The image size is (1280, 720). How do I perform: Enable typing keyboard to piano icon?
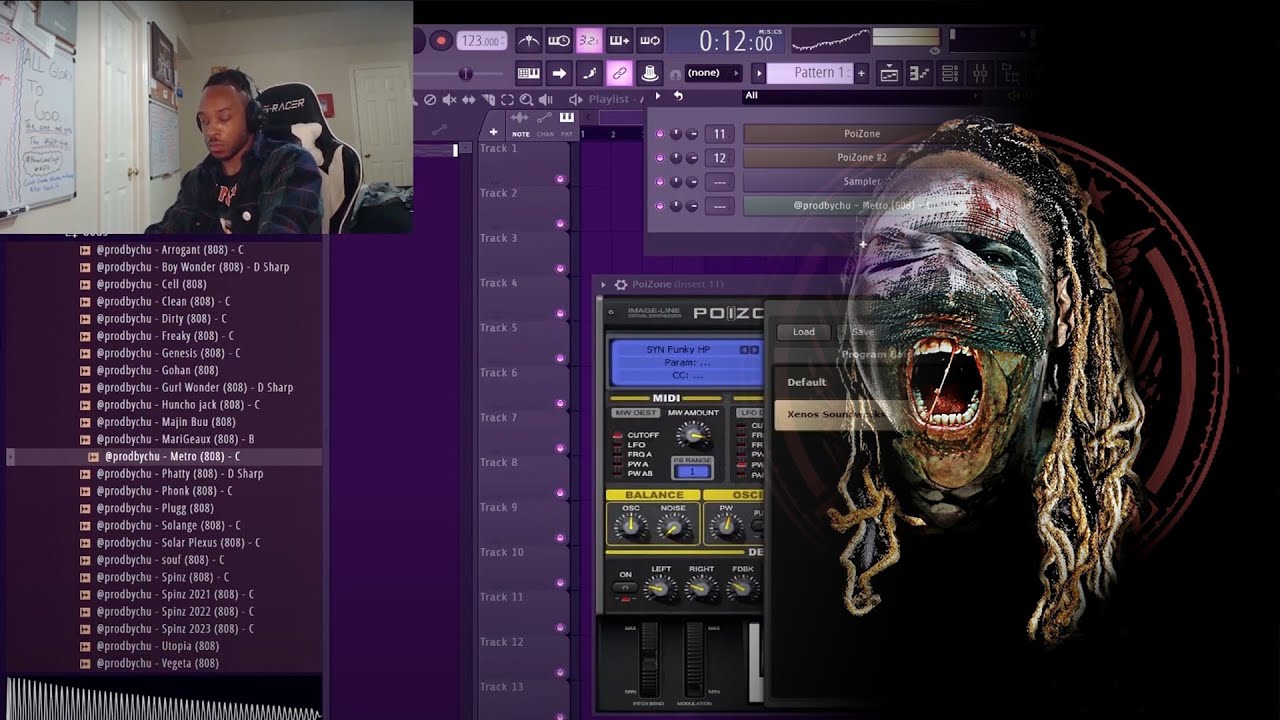coord(529,73)
